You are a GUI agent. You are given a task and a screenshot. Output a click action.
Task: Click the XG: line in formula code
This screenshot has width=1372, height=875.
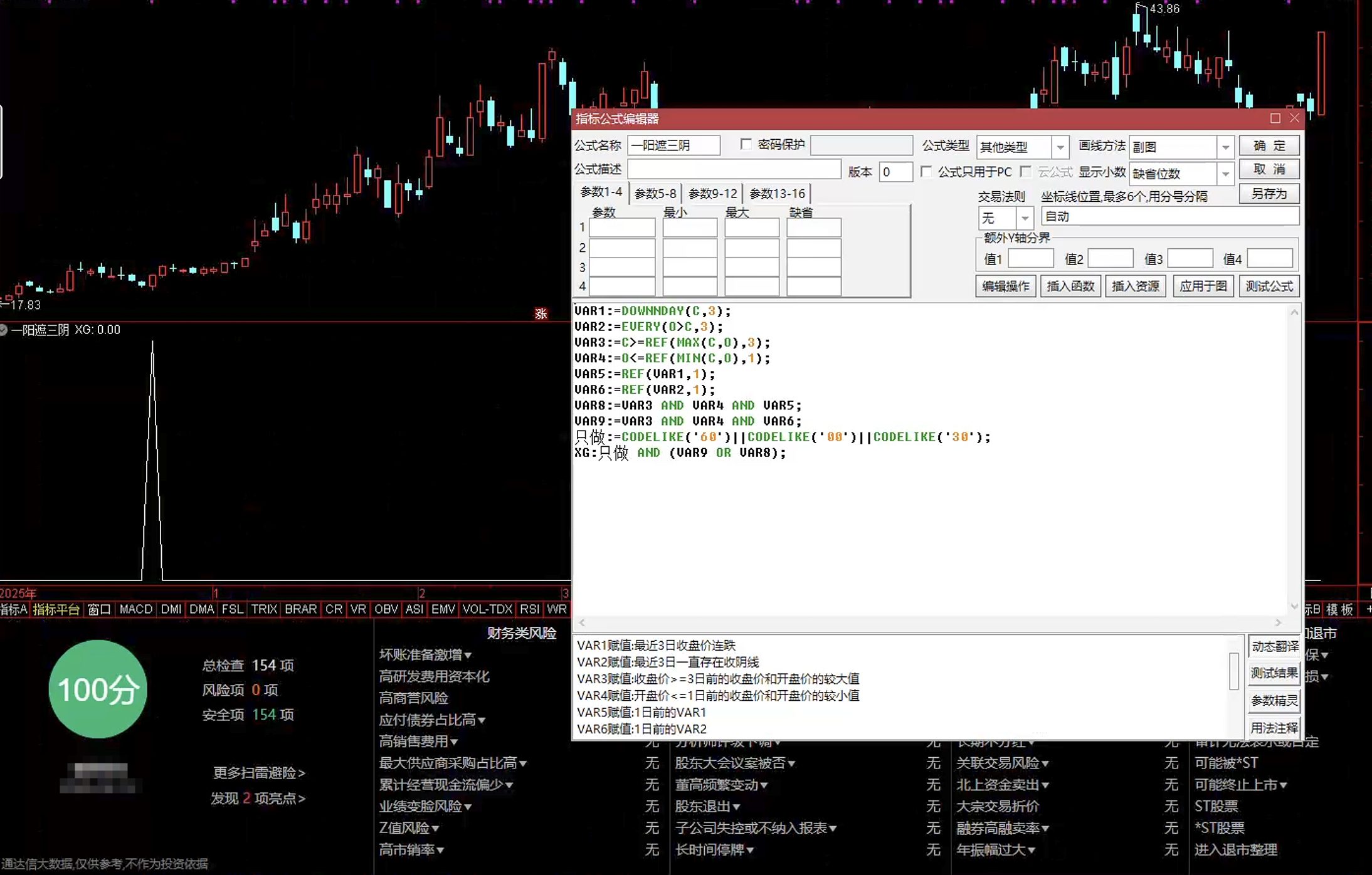[680, 453]
